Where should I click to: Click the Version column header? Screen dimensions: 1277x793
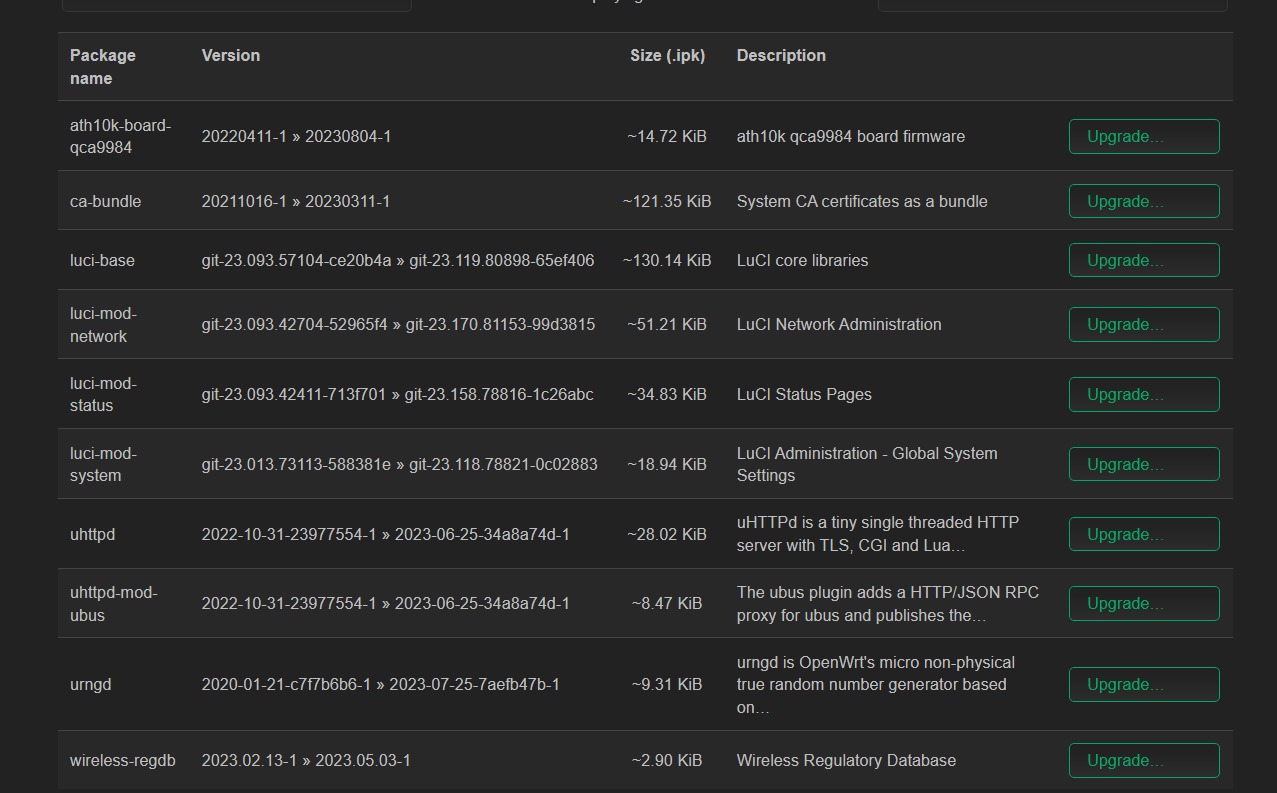coord(231,55)
